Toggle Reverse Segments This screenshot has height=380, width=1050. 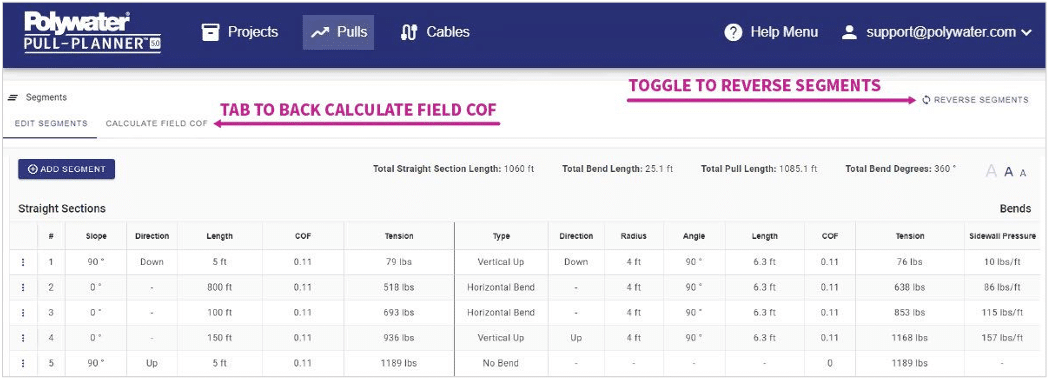[x=975, y=100]
